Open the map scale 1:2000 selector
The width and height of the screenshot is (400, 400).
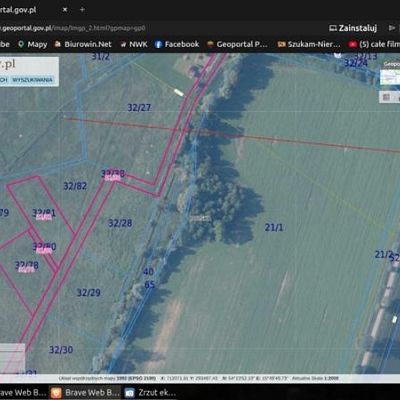pyautogui.click(x=331, y=378)
